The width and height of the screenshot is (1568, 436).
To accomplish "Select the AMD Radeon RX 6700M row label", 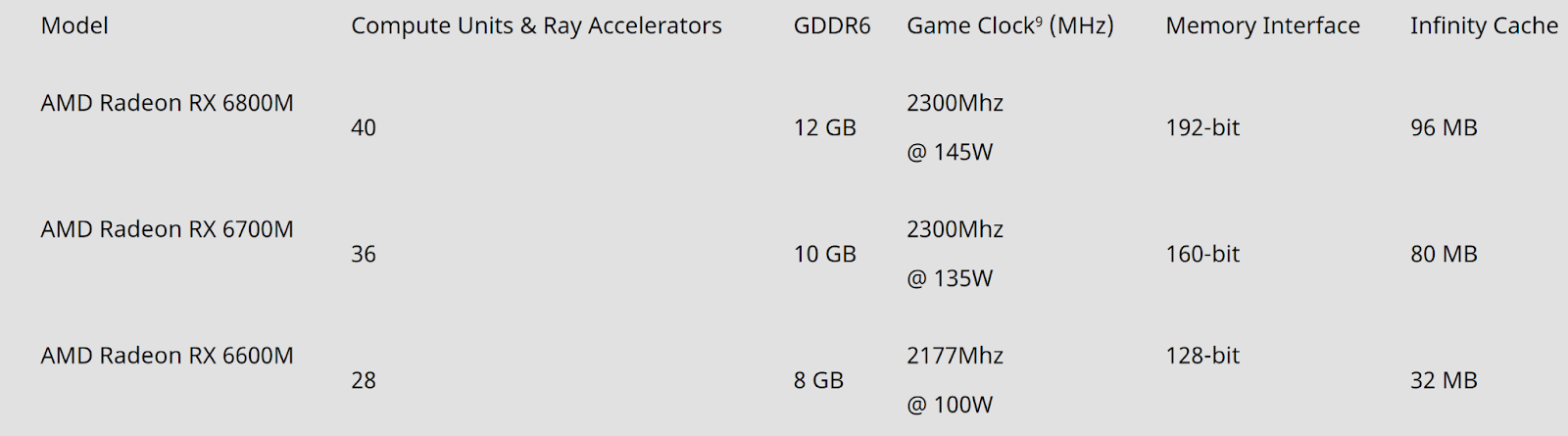I will click(168, 229).
